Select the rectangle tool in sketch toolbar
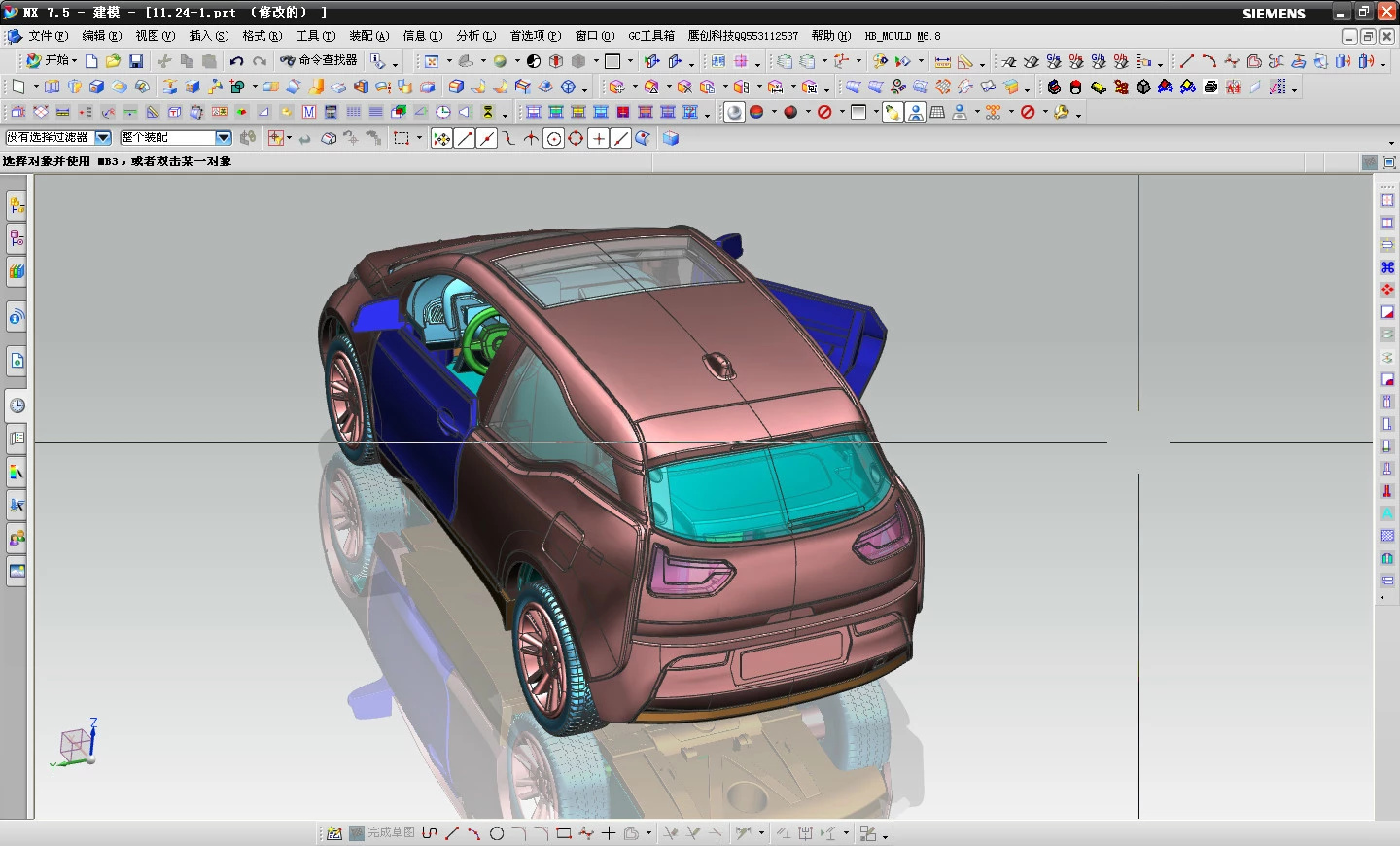The height and width of the screenshot is (846, 1400). click(563, 833)
